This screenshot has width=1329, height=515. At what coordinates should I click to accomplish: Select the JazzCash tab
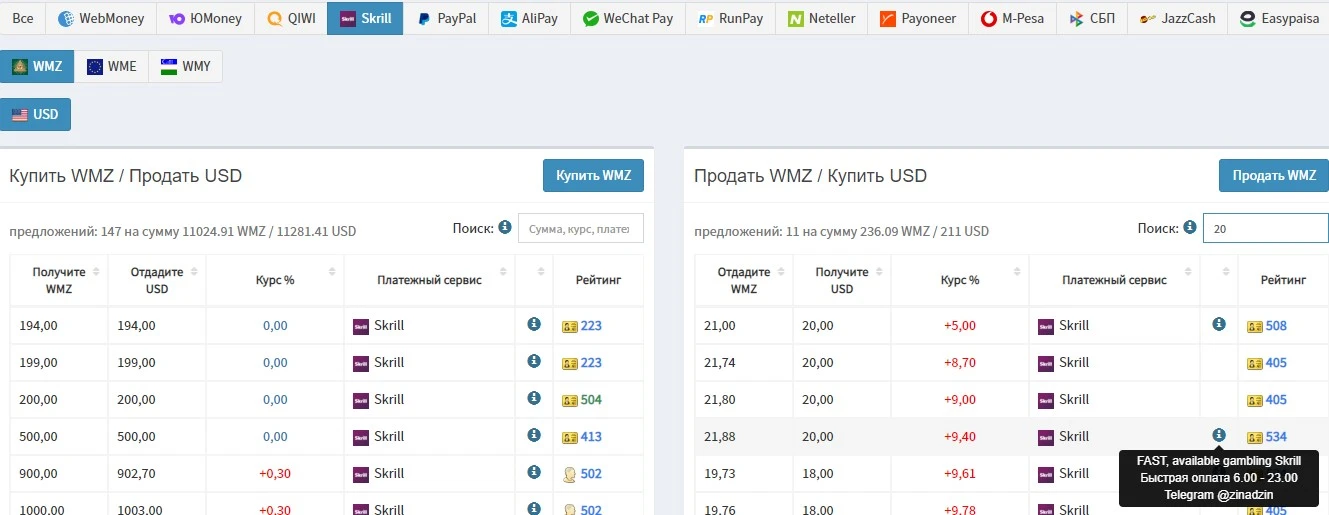1178,18
